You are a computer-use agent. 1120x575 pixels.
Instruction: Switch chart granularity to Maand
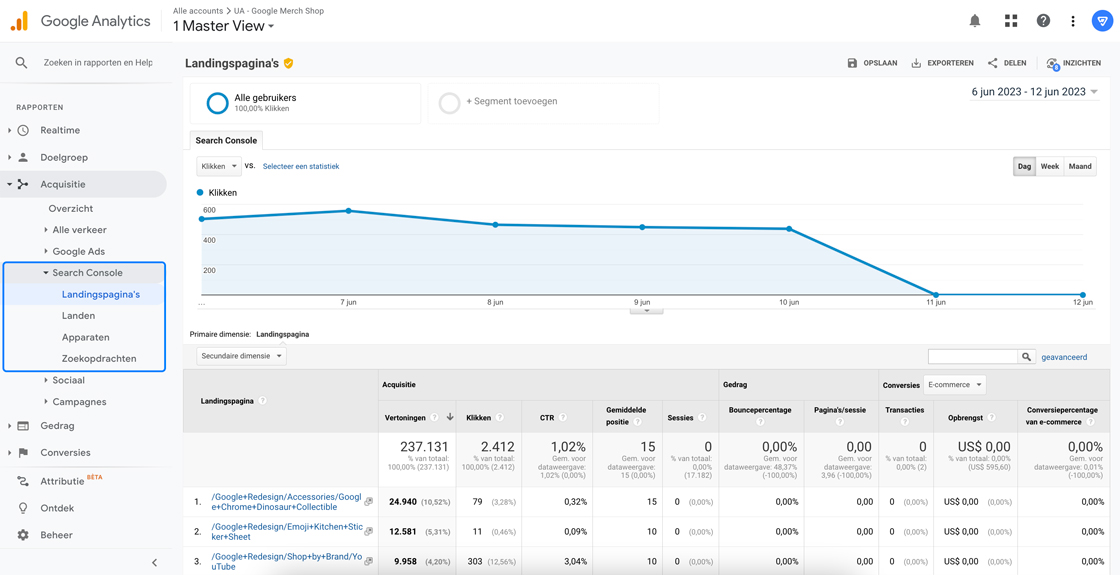(x=1080, y=166)
